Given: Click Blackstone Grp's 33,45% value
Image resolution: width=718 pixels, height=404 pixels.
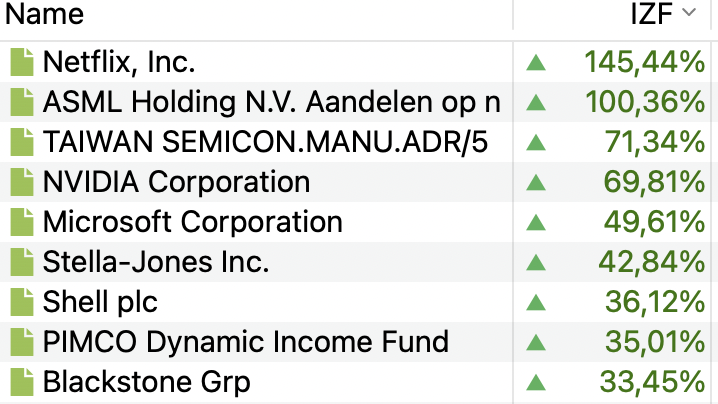Looking at the screenshot, I should pyautogui.click(x=655, y=382).
